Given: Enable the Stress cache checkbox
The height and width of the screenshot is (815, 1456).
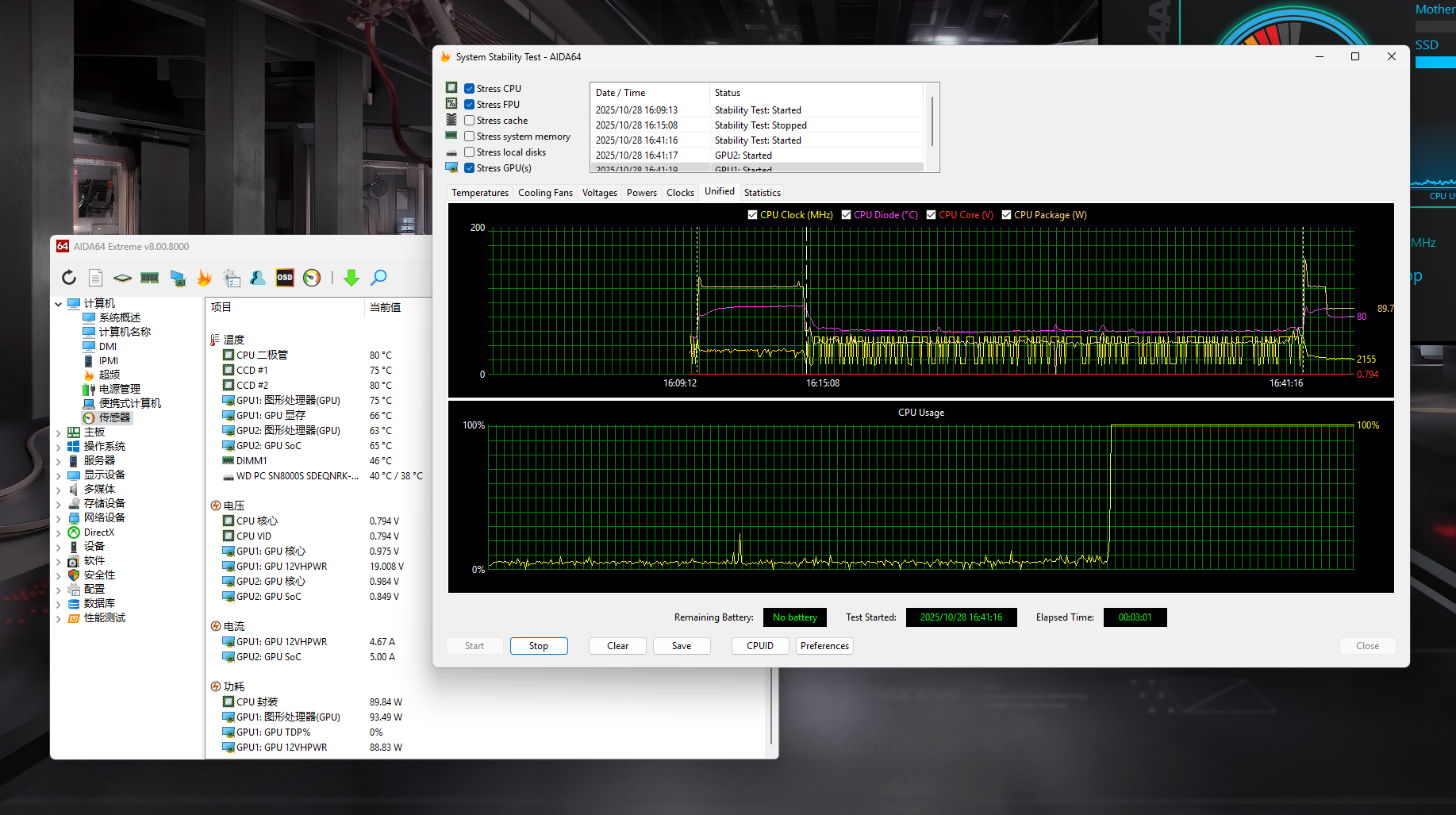Looking at the screenshot, I should click(470, 121).
